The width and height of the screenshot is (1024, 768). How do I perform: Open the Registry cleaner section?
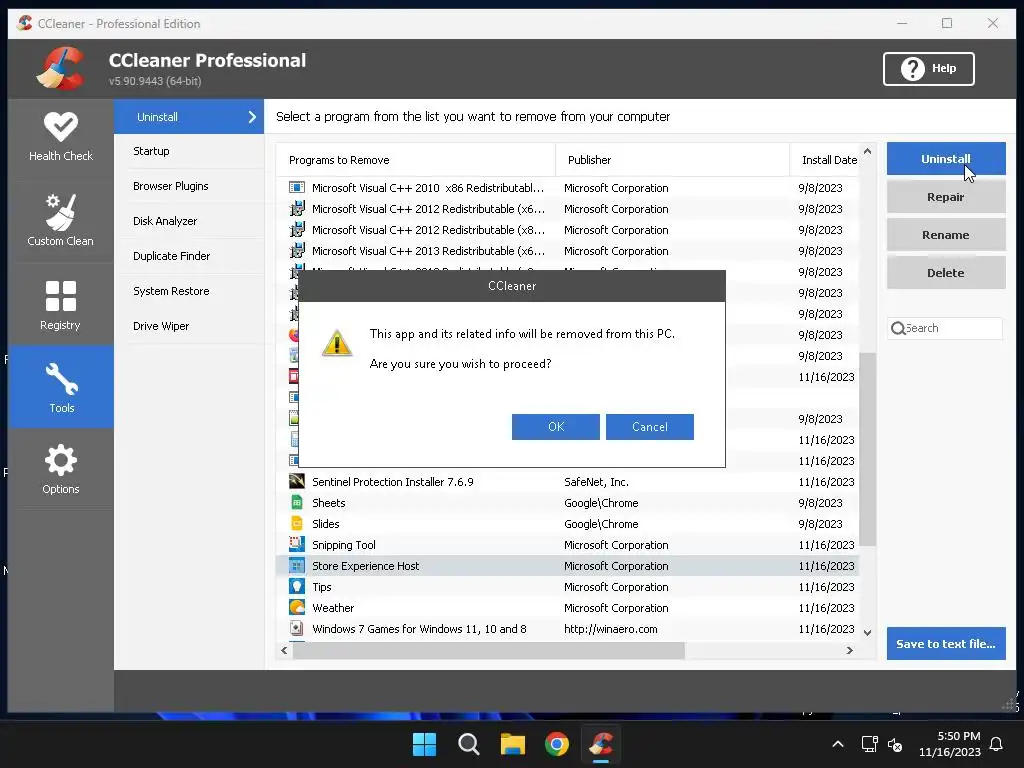click(61, 305)
